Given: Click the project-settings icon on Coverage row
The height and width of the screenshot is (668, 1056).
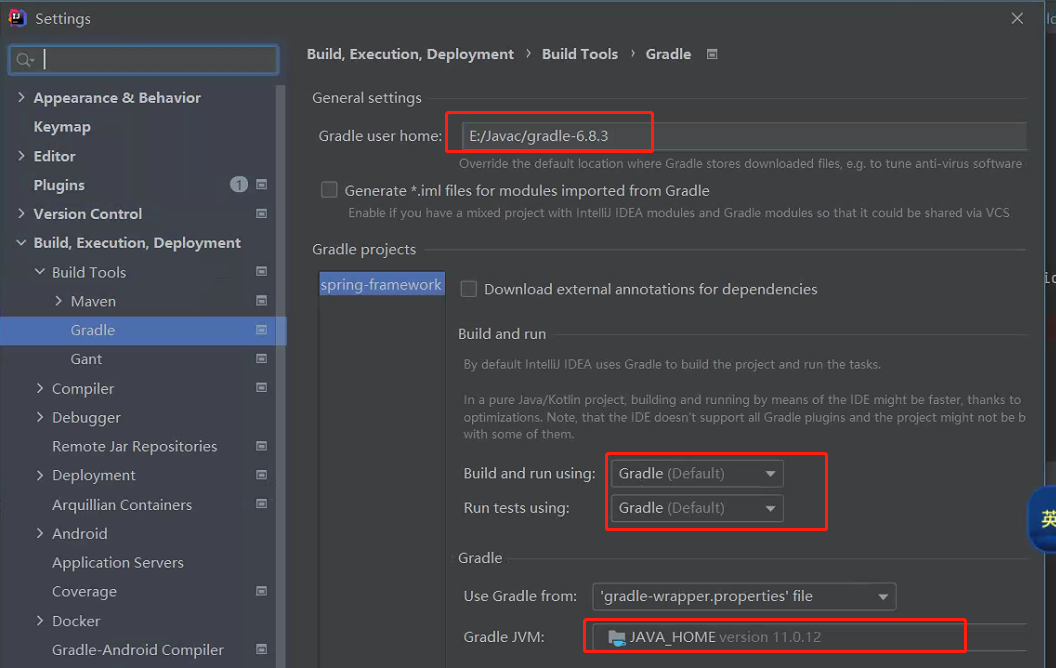Looking at the screenshot, I should click(262, 591).
